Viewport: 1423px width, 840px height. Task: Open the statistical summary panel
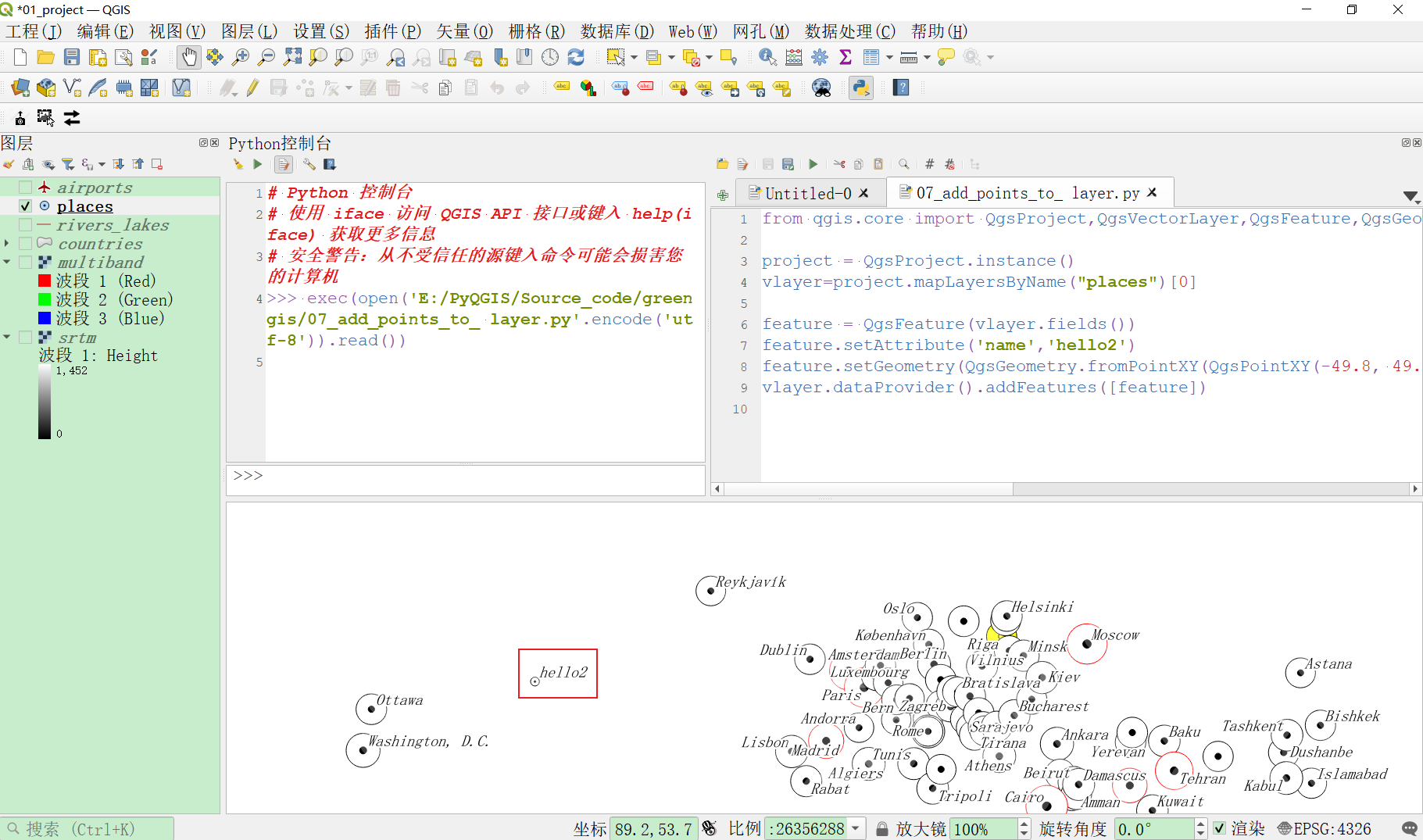point(845,56)
